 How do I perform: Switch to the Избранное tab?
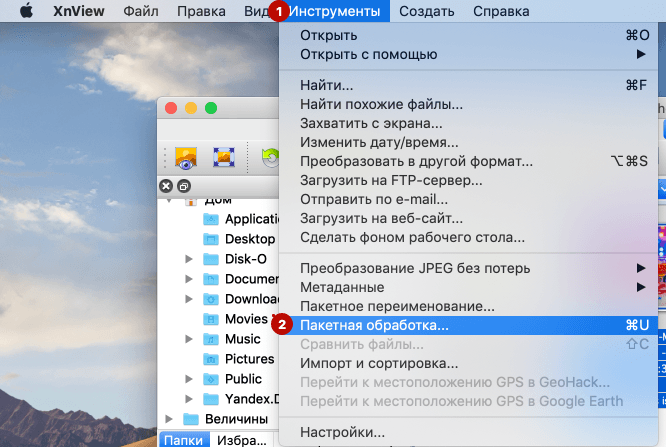click(x=241, y=440)
